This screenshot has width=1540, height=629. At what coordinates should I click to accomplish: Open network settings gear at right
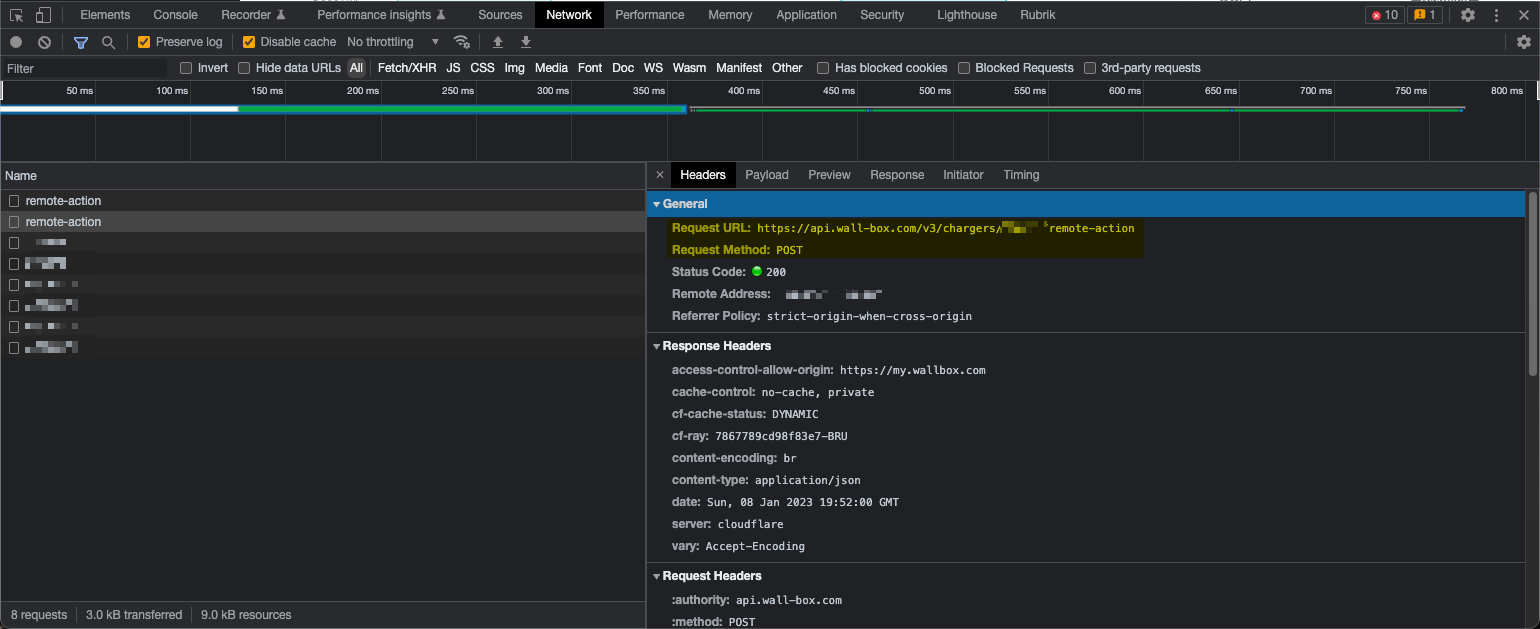point(1523,42)
